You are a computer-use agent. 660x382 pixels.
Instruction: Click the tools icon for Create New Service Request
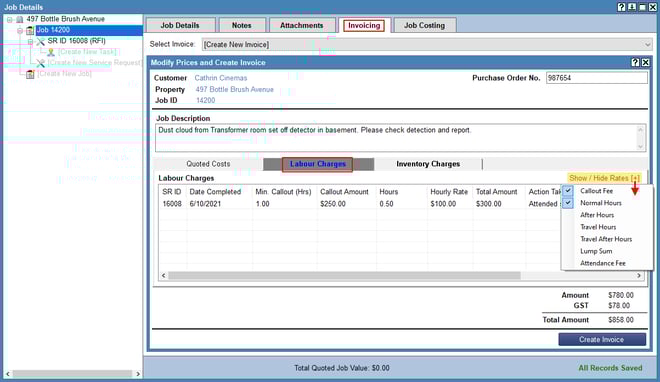[40, 63]
